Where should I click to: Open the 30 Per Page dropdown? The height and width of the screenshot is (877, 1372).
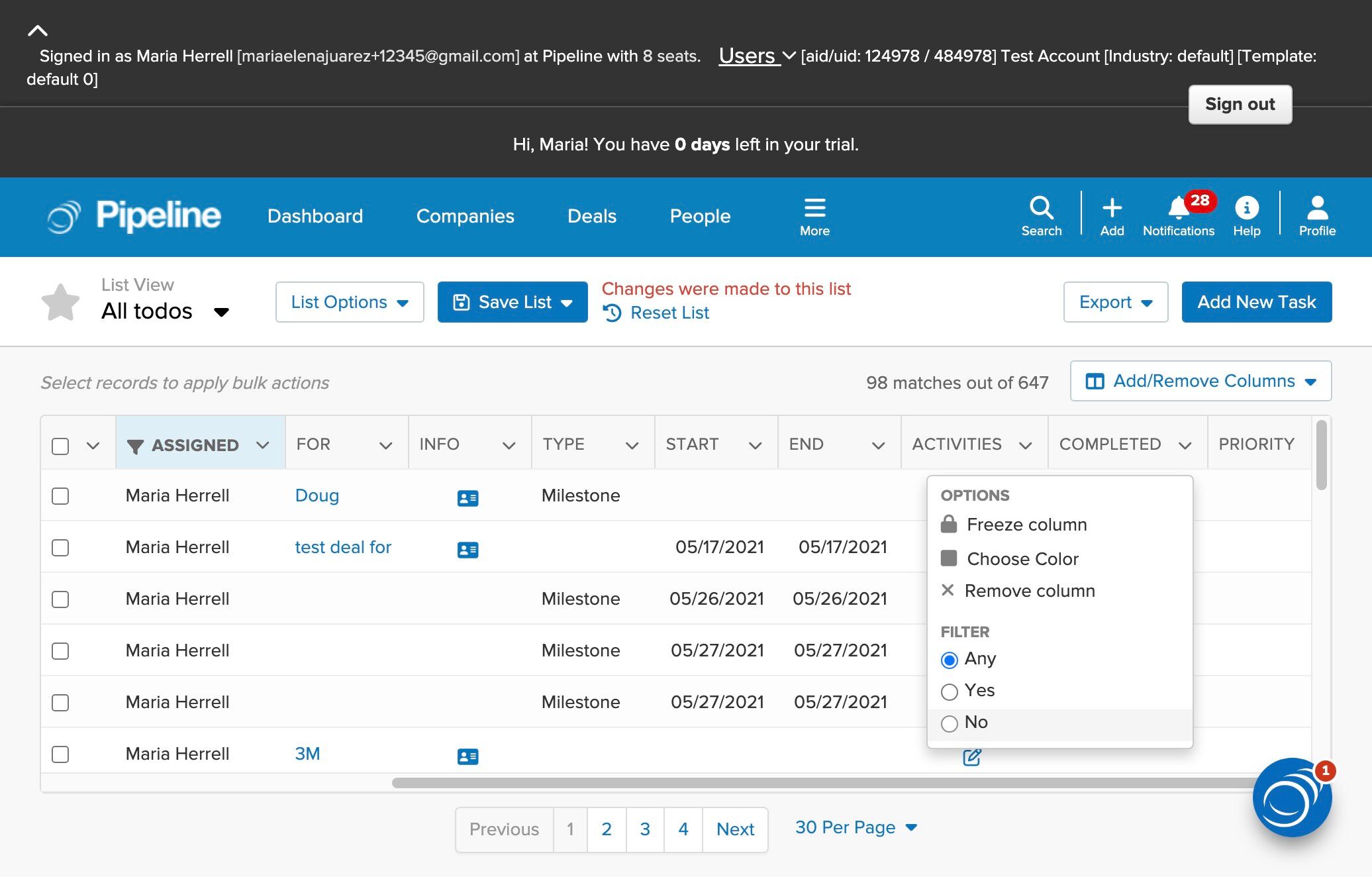pyautogui.click(x=855, y=827)
